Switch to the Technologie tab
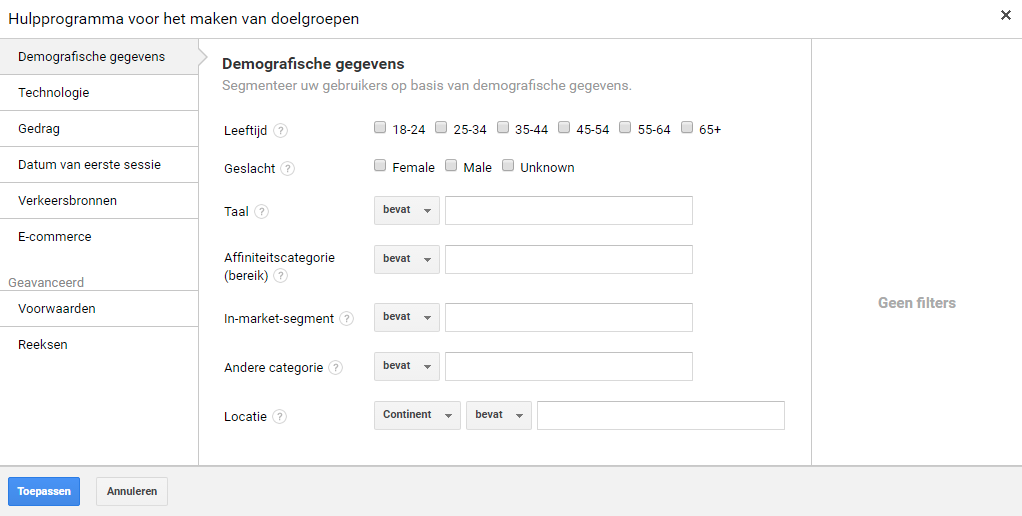Viewport: 1022px width, 516px height. tap(99, 93)
